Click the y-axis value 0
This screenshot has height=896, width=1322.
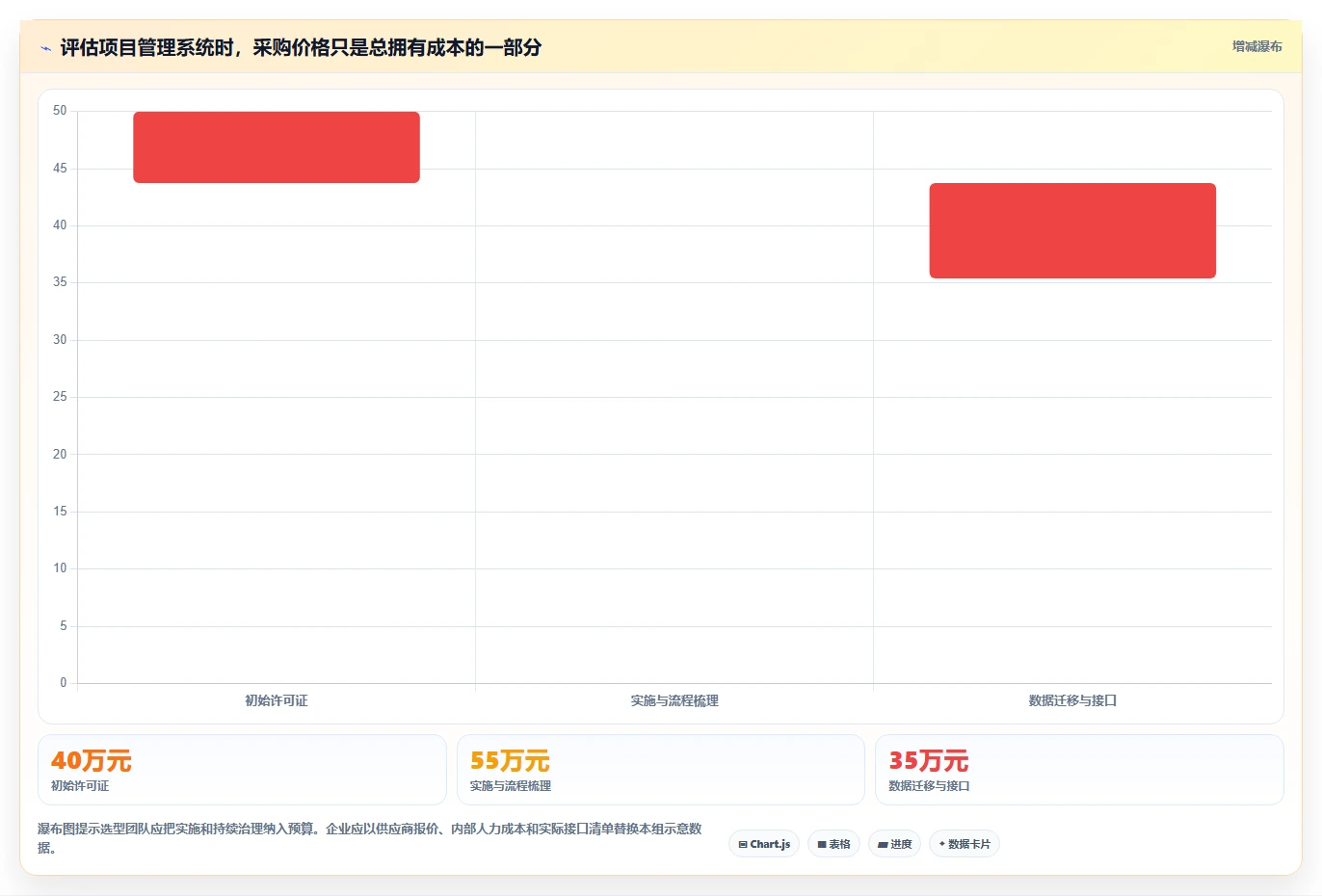64,683
